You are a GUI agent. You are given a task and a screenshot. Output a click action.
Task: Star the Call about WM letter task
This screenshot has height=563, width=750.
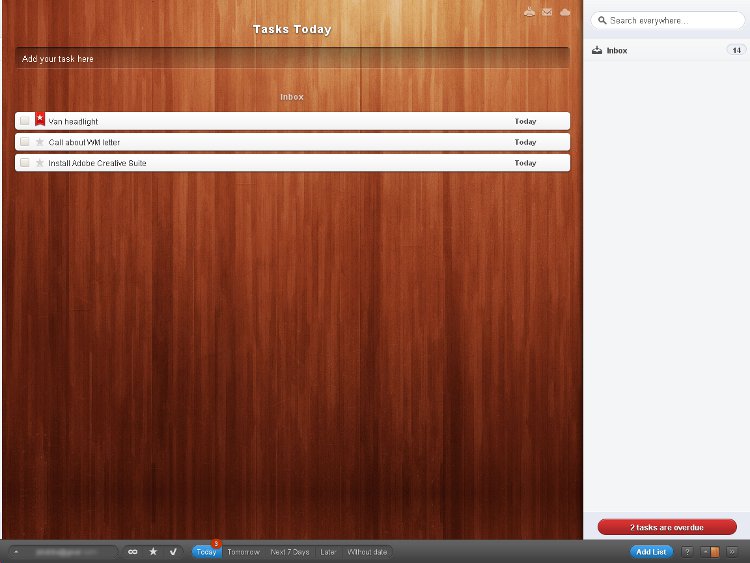[40, 142]
